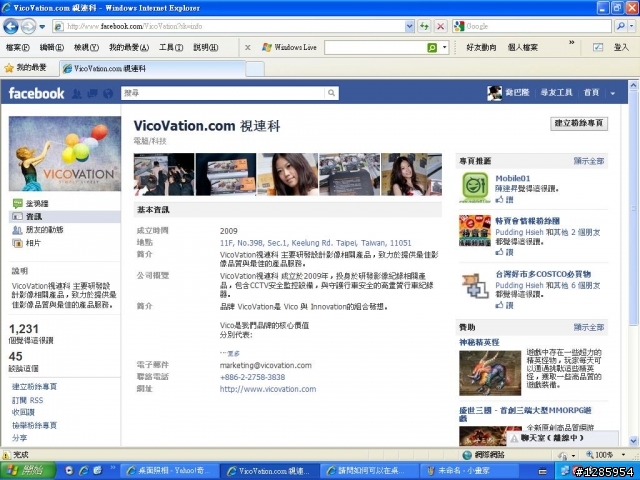The image size is (640, 480).
Task: Click 台灣好市多COSTCO必買物 page link
Action: point(543,274)
